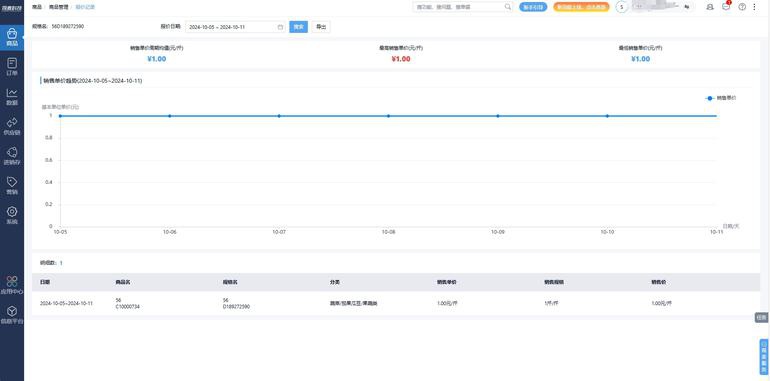The height and width of the screenshot is (381, 770).
Task: Open the 数据 (Data) chart icon
Action: (x=12, y=97)
